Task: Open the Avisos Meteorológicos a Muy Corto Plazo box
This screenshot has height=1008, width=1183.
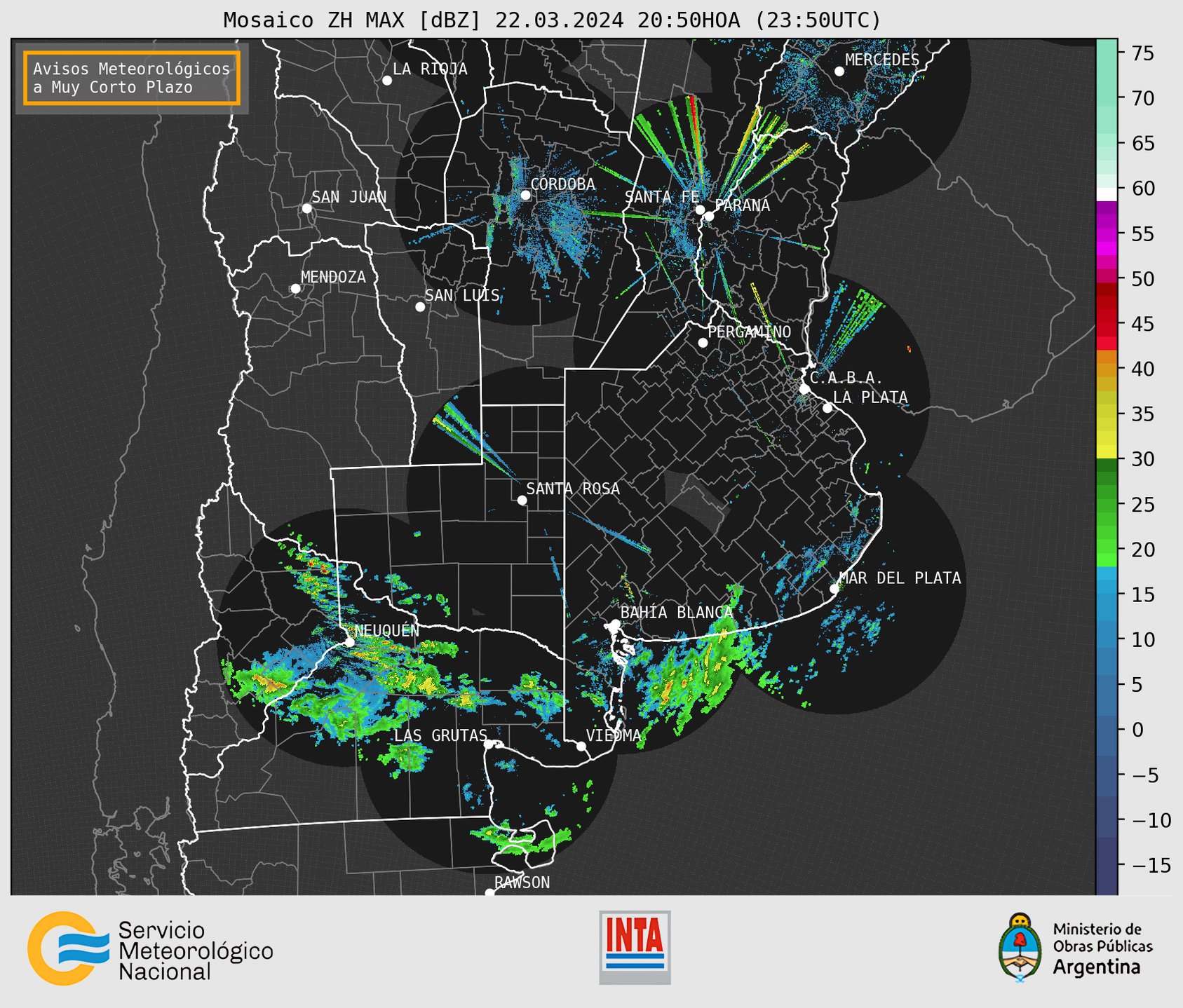Action: 132,78
